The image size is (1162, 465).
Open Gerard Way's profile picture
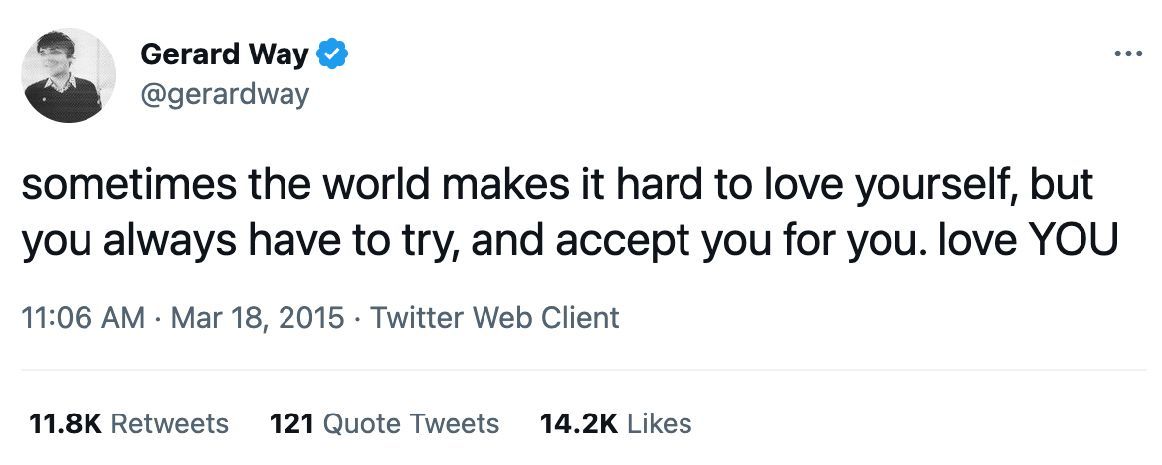coord(68,75)
